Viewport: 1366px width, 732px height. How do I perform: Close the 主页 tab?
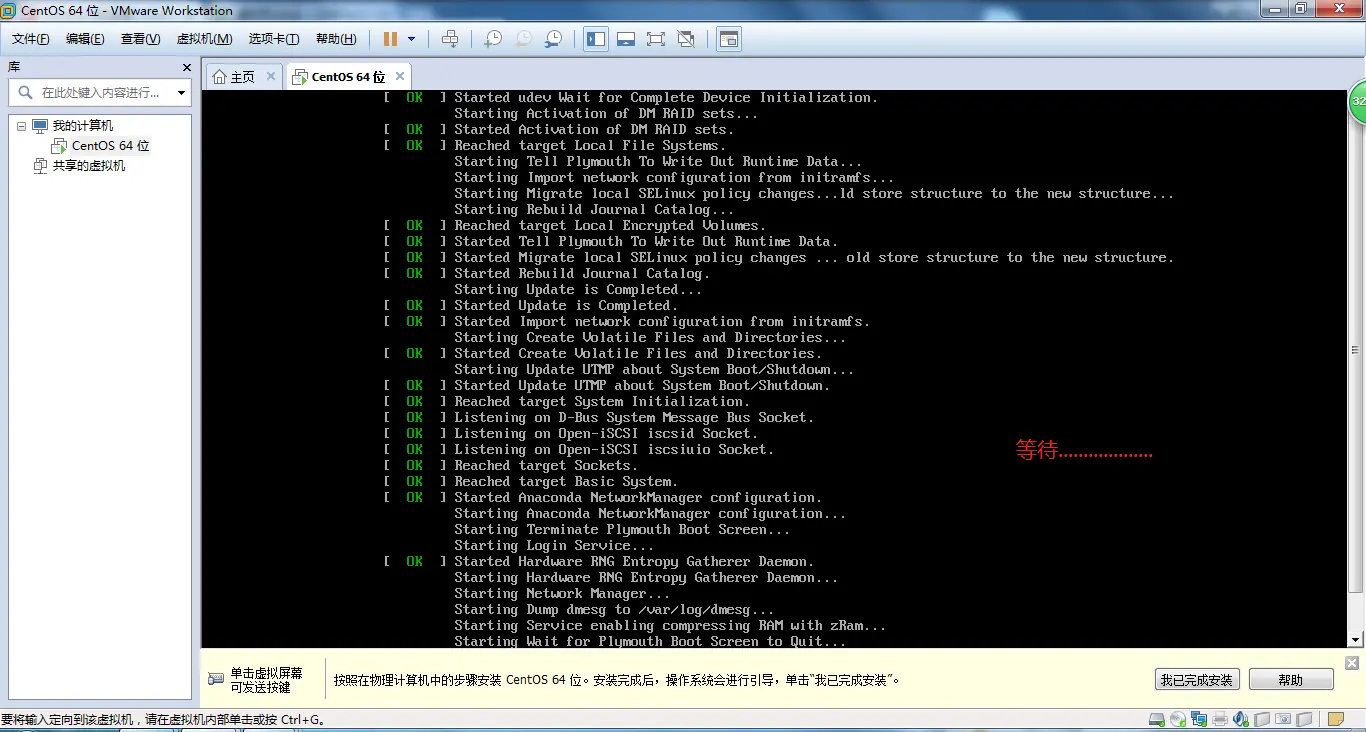271,76
